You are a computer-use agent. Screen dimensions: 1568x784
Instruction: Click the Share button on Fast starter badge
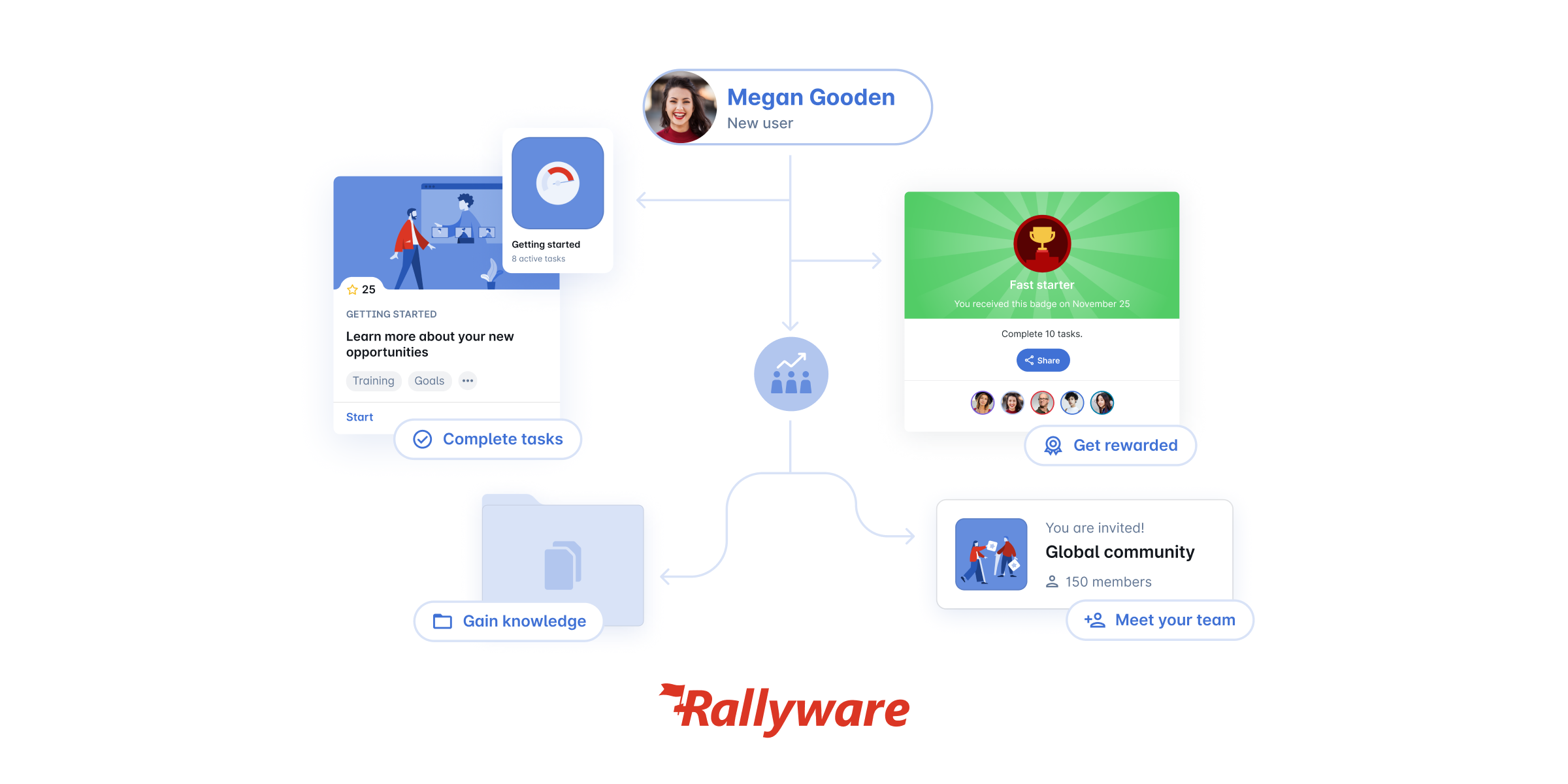1041,360
